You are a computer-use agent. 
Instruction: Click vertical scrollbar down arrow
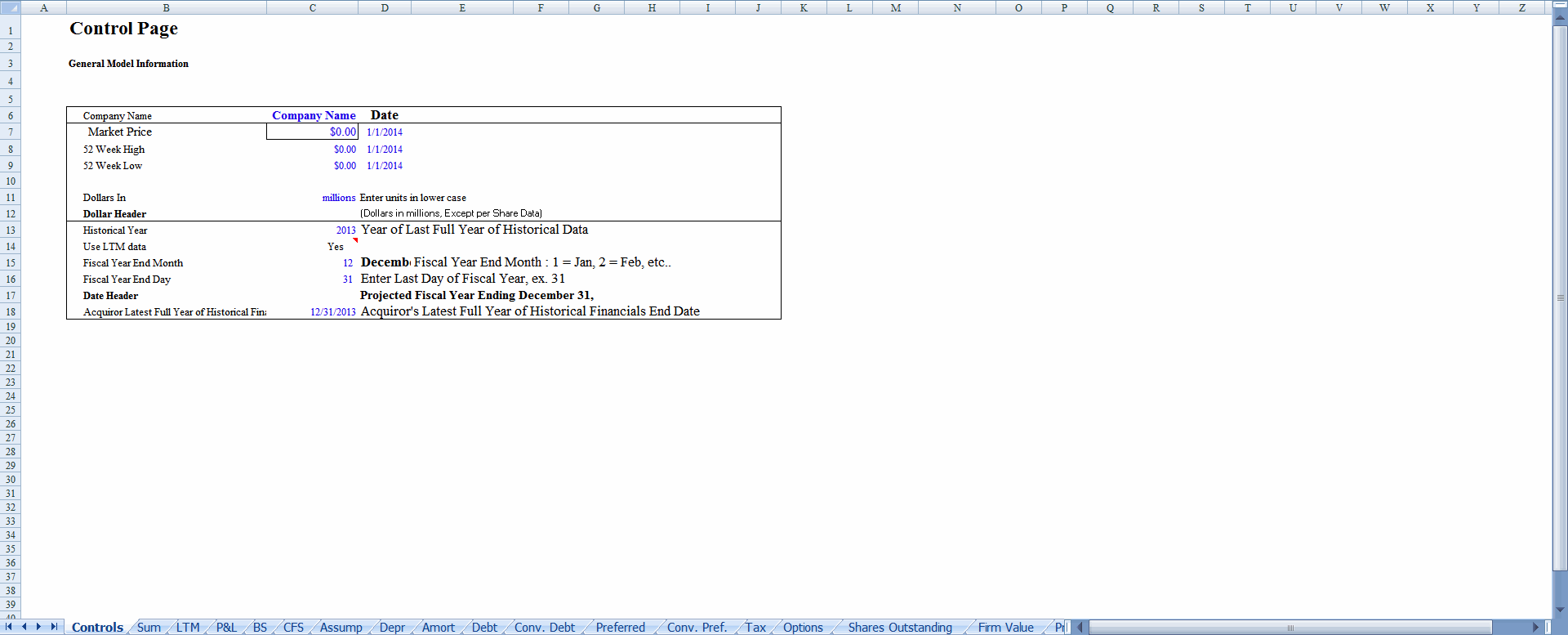tap(1560, 610)
